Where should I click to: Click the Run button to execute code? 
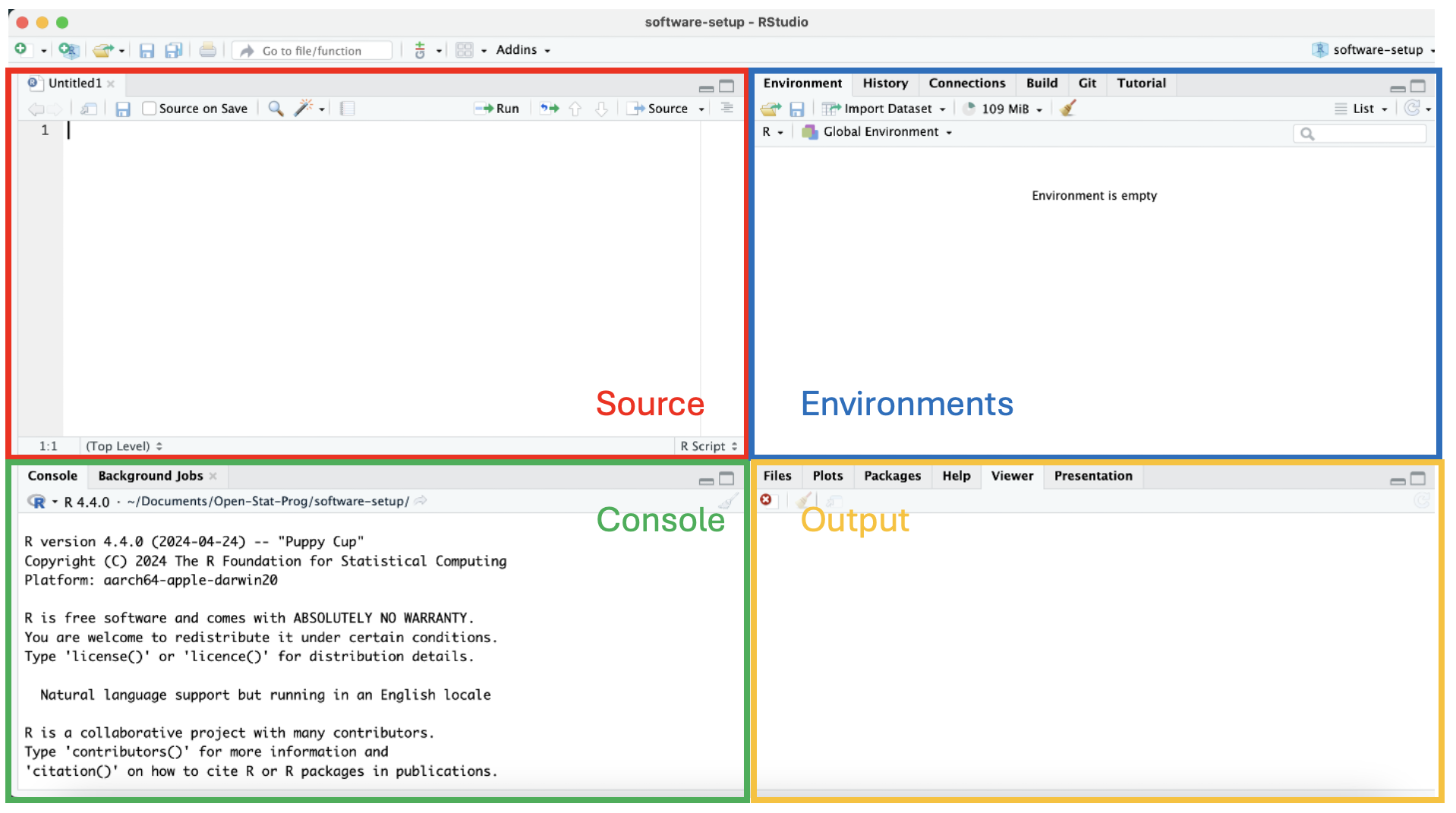point(497,109)
